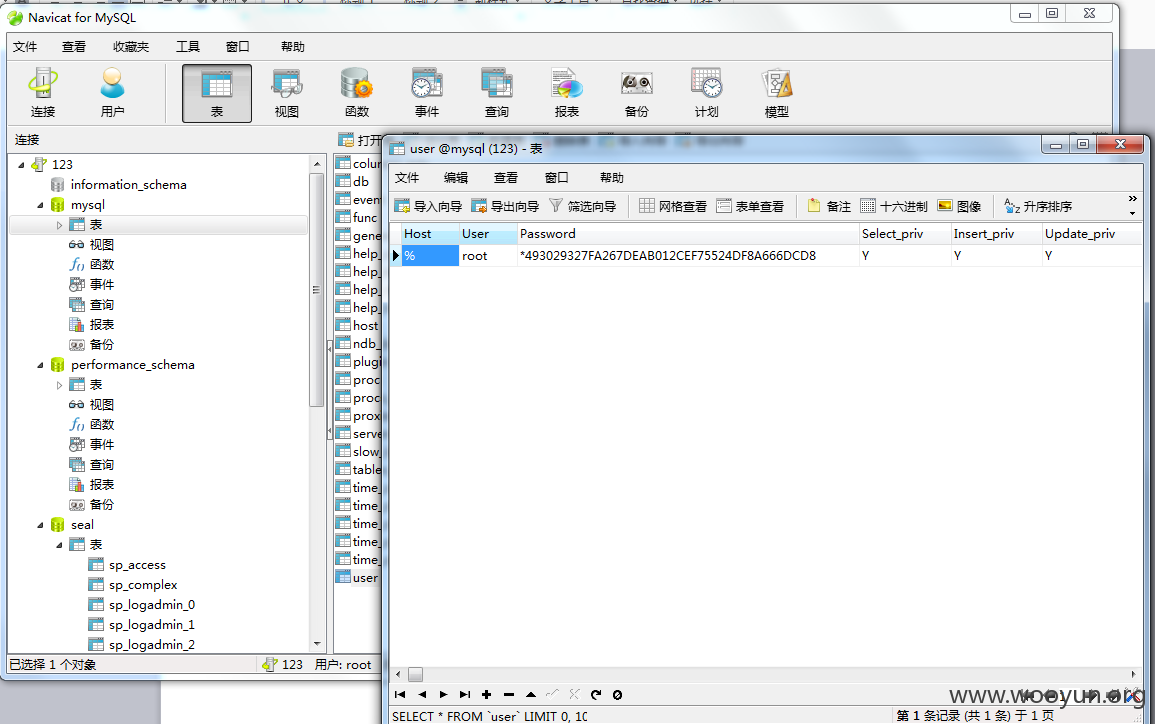The image size is (1155, 724).
Task: Select the user table in object list
Action: (x=359, y=578)
